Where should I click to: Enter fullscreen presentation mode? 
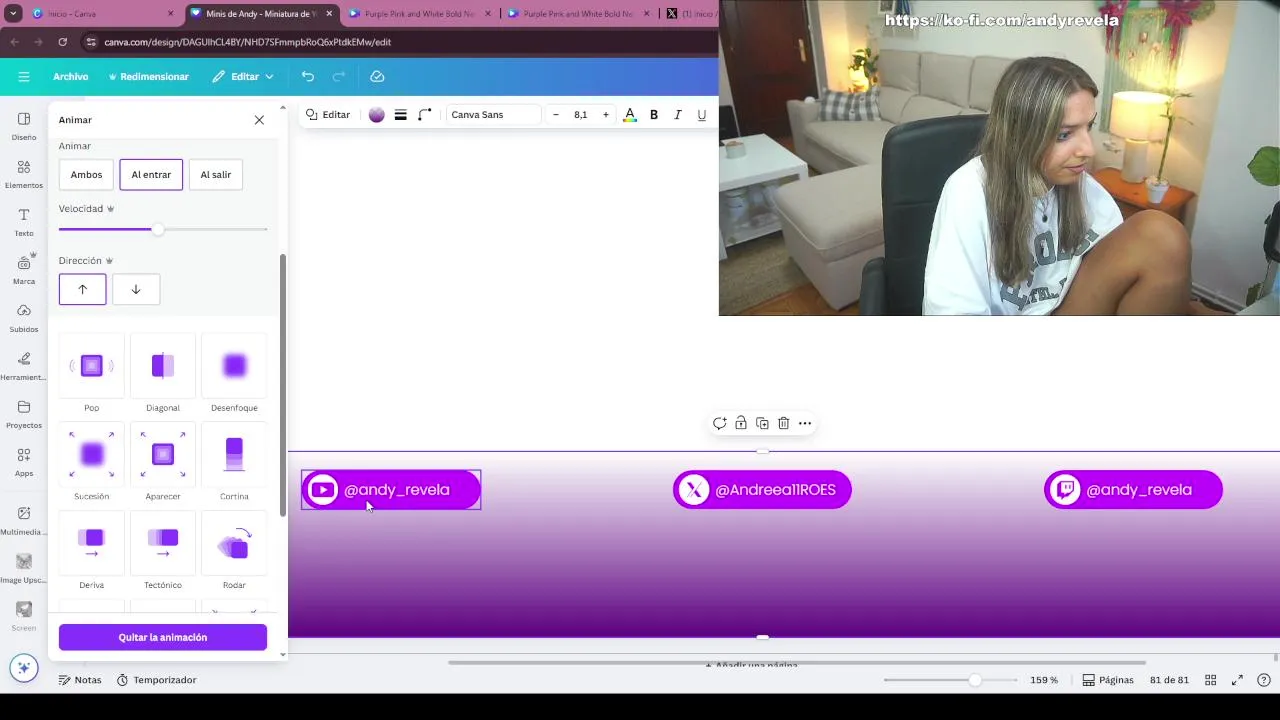[x=1237, y=680]
